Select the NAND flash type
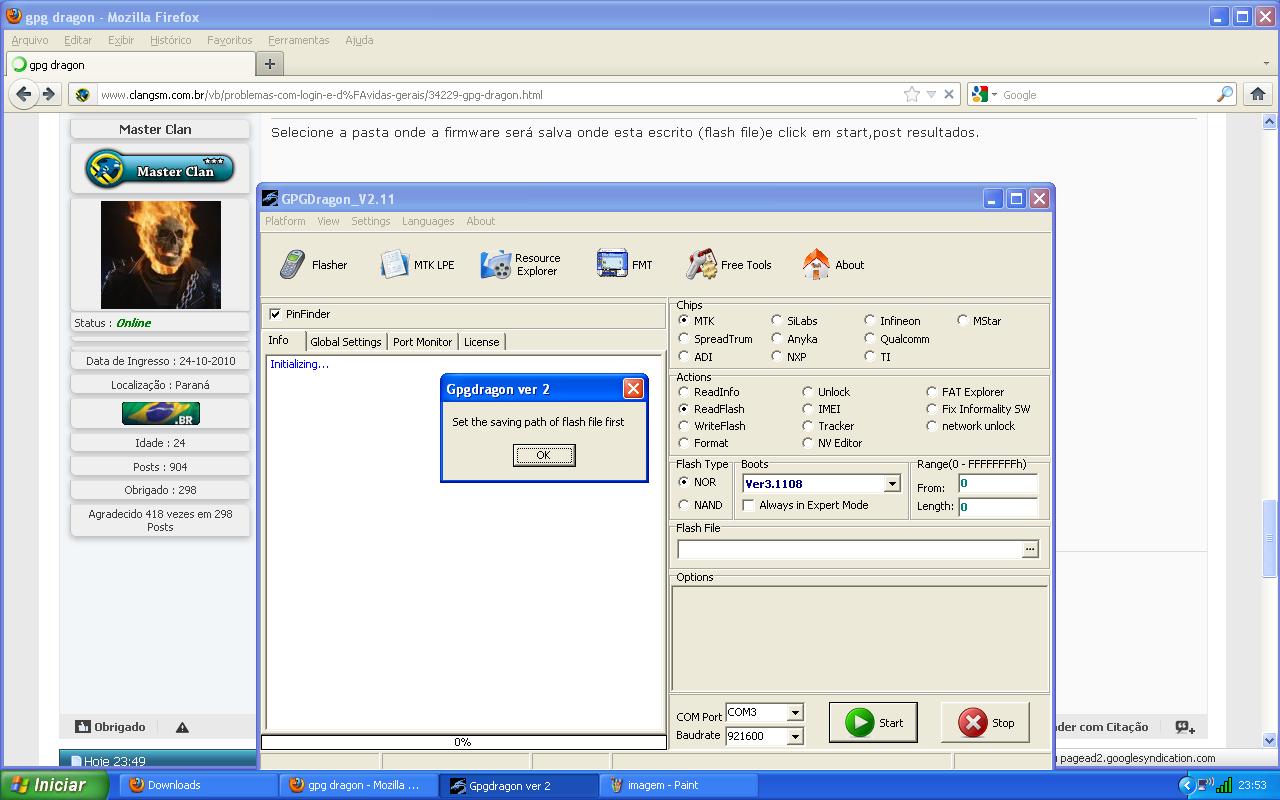Image resolution: width=1280 pixels, height=800 pixels. pyautogui.click(x=684, y=505)
